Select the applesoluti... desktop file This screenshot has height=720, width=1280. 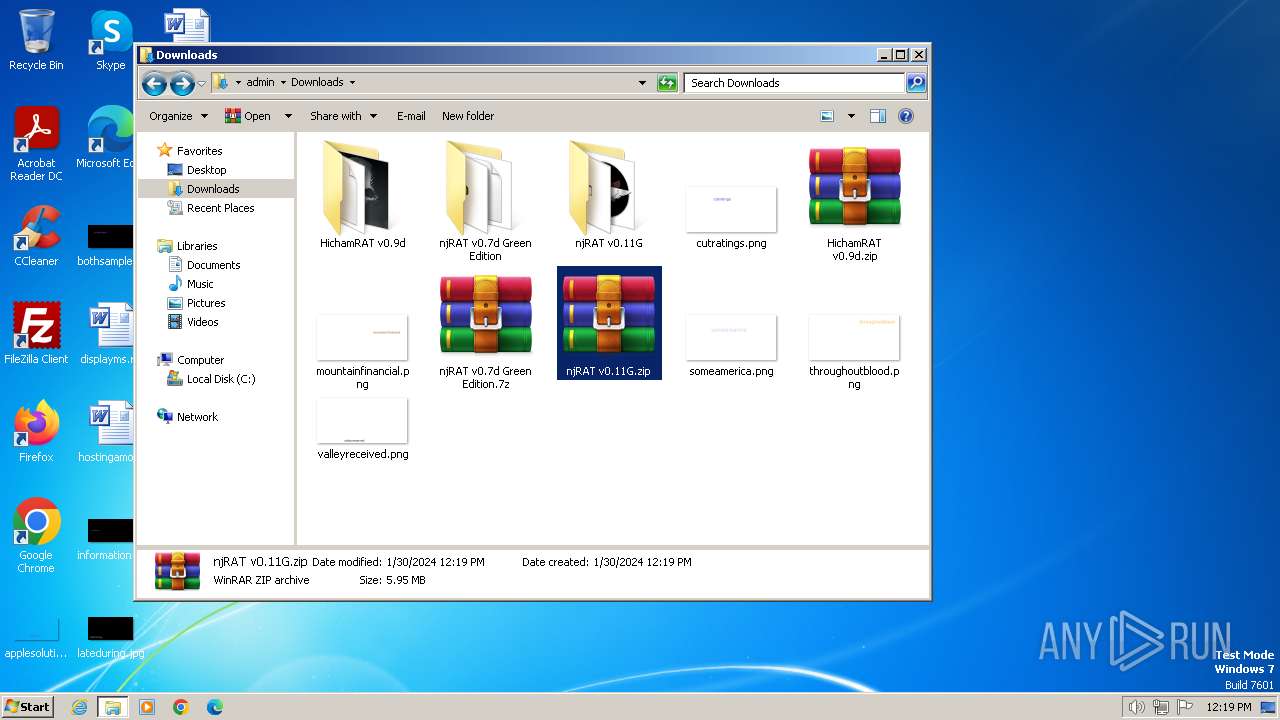point(36,640)
